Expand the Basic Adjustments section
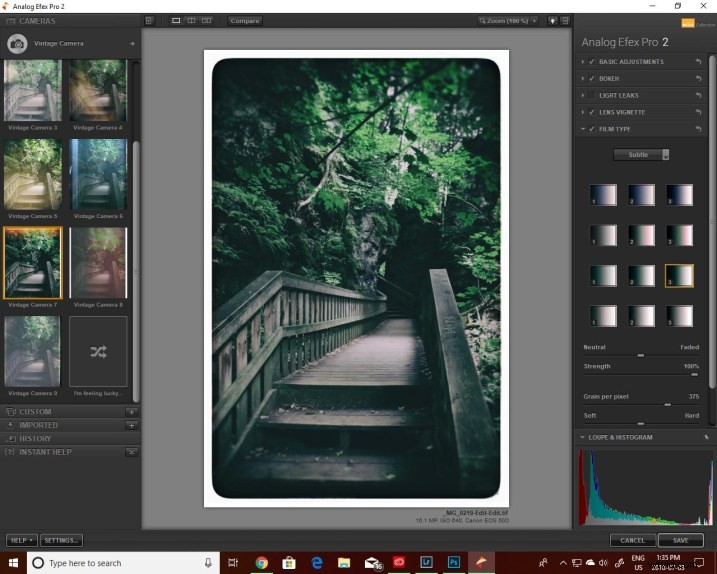The width and height of the screenshot is (717, 574). point(583,61)
